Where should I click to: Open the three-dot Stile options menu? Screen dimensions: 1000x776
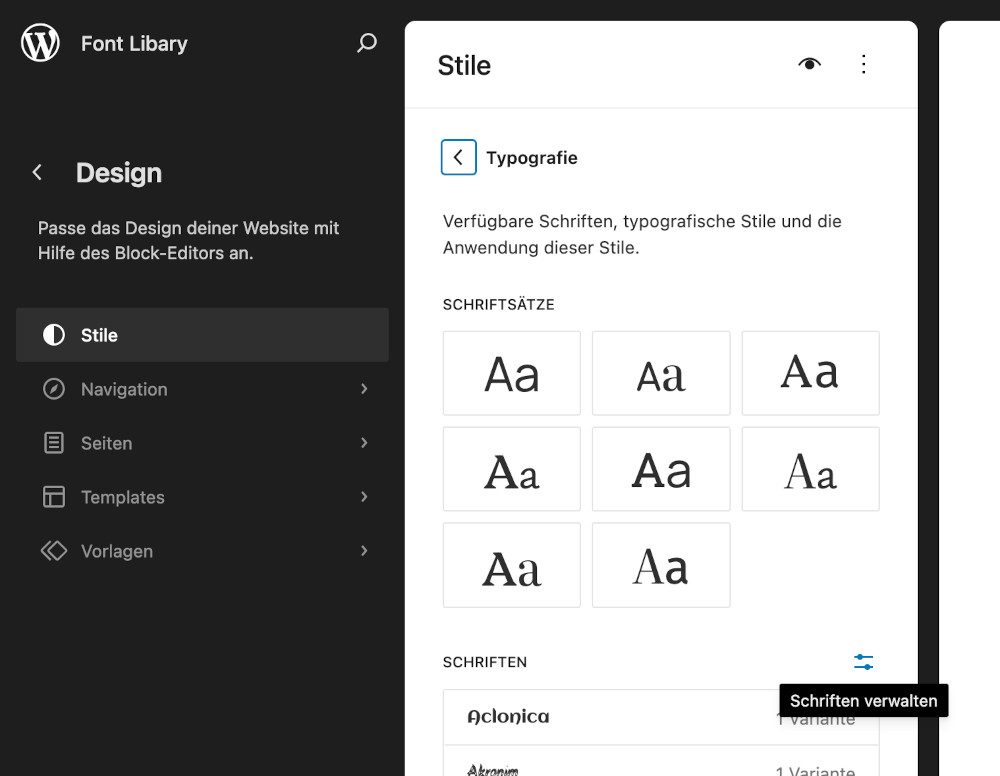pos(864,65)
